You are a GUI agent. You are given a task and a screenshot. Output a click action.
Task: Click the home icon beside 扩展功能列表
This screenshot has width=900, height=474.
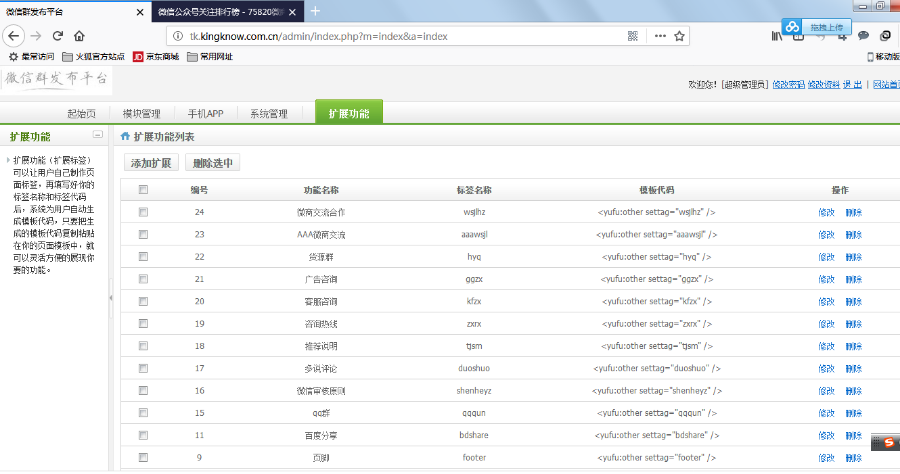(x=125, y=137)
